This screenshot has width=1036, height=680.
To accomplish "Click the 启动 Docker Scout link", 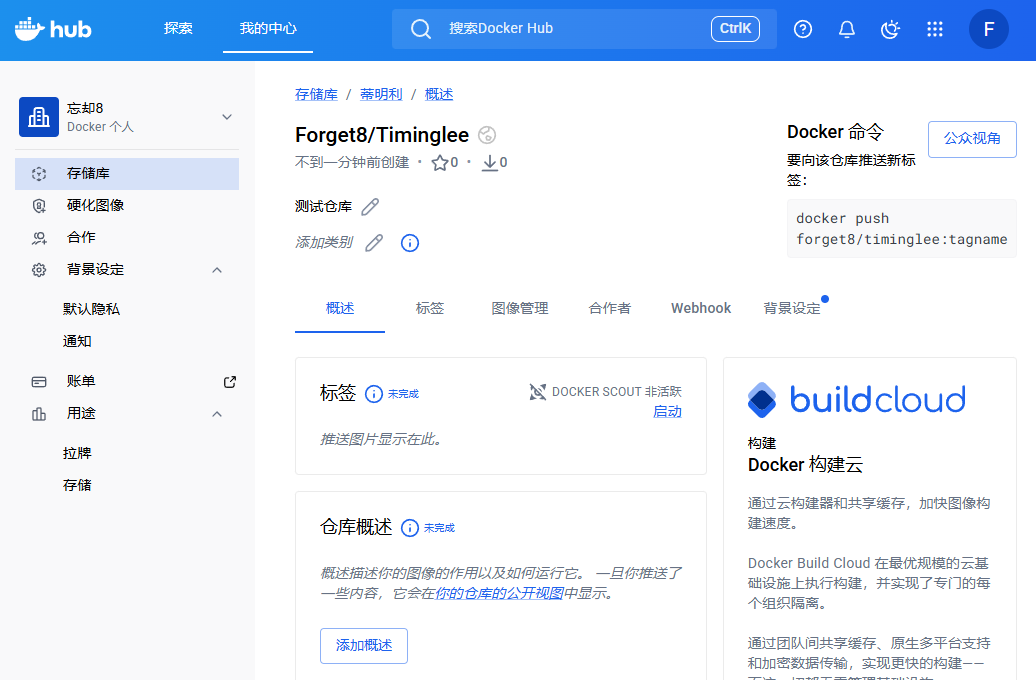I will pyautogui.click(x=667, y=412).
